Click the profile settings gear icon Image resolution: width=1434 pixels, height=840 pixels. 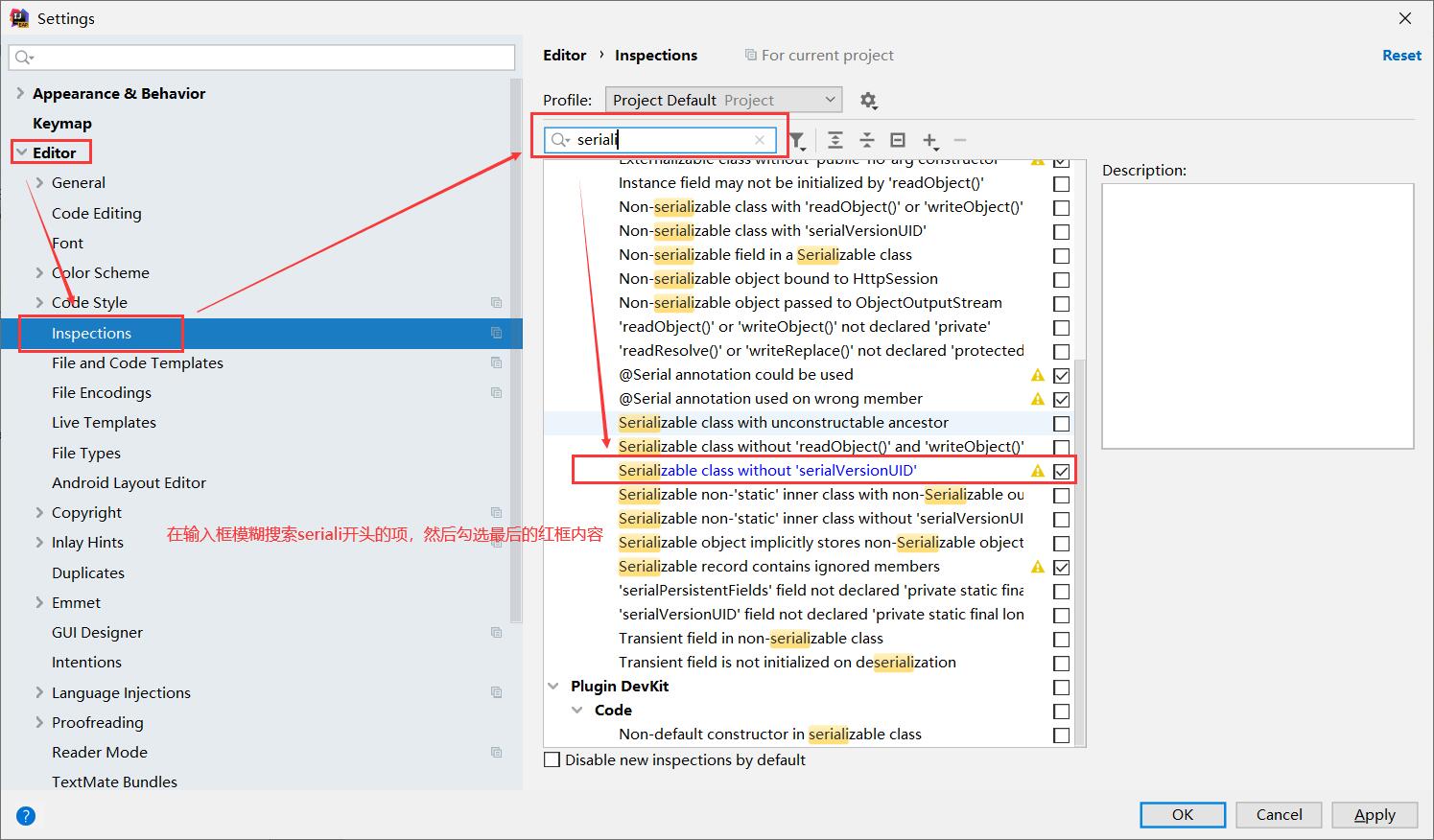(868, 101)
